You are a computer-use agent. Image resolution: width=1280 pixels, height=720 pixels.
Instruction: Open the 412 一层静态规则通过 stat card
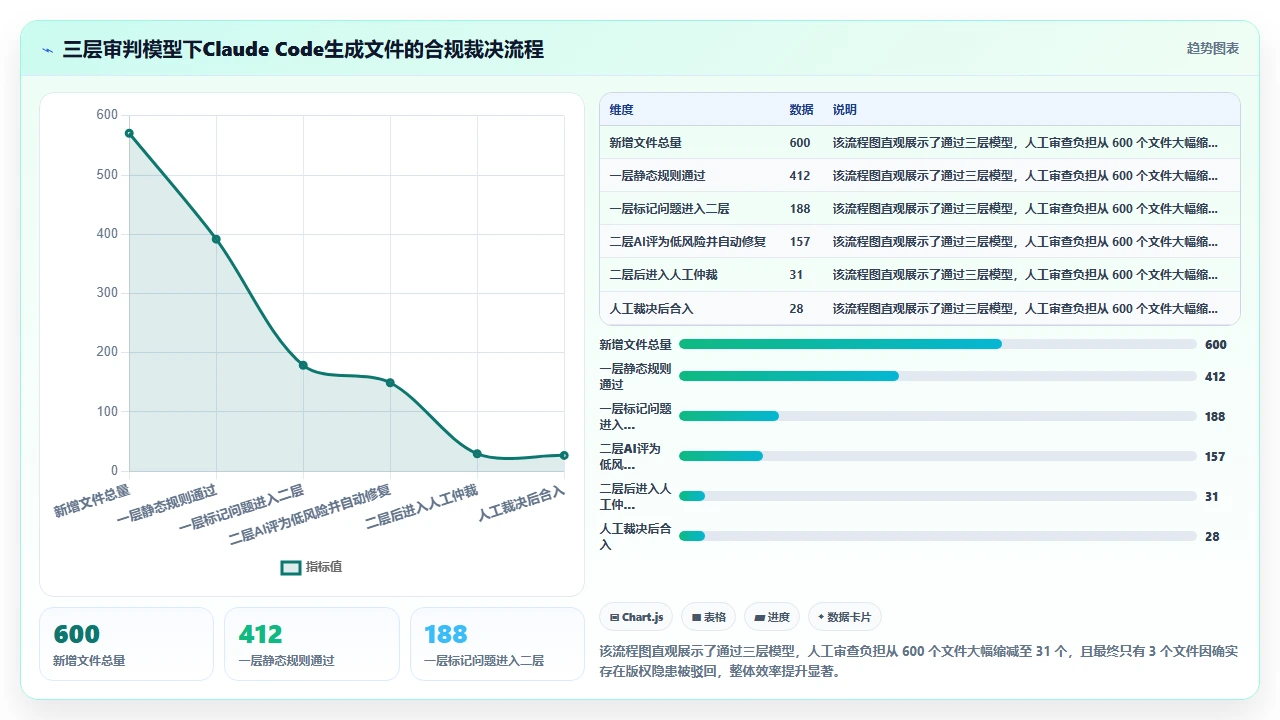tap(312, 644)
